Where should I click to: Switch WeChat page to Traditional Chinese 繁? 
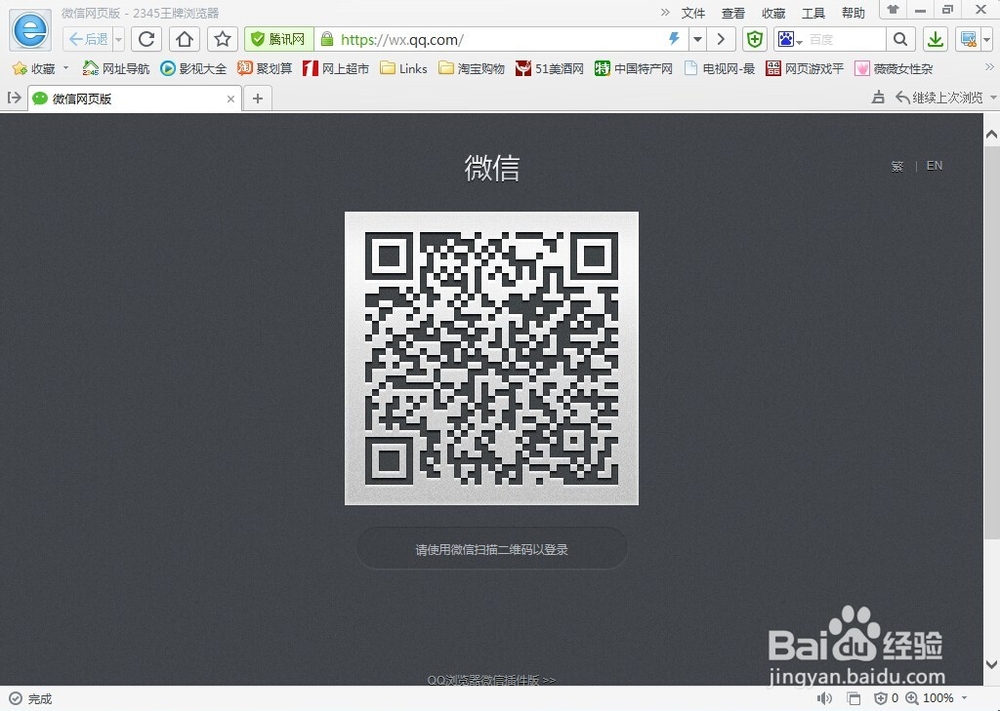click(x=897, y=166)
